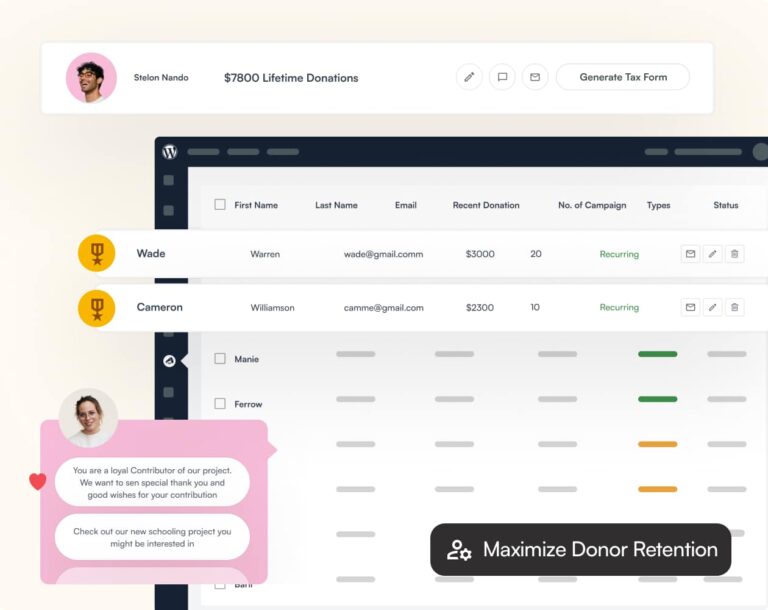The height and width of the screenshot is (610, 768).
Task: Click the red heart icon beside the message
Action: pyautogui.click(x=38, y=481)
